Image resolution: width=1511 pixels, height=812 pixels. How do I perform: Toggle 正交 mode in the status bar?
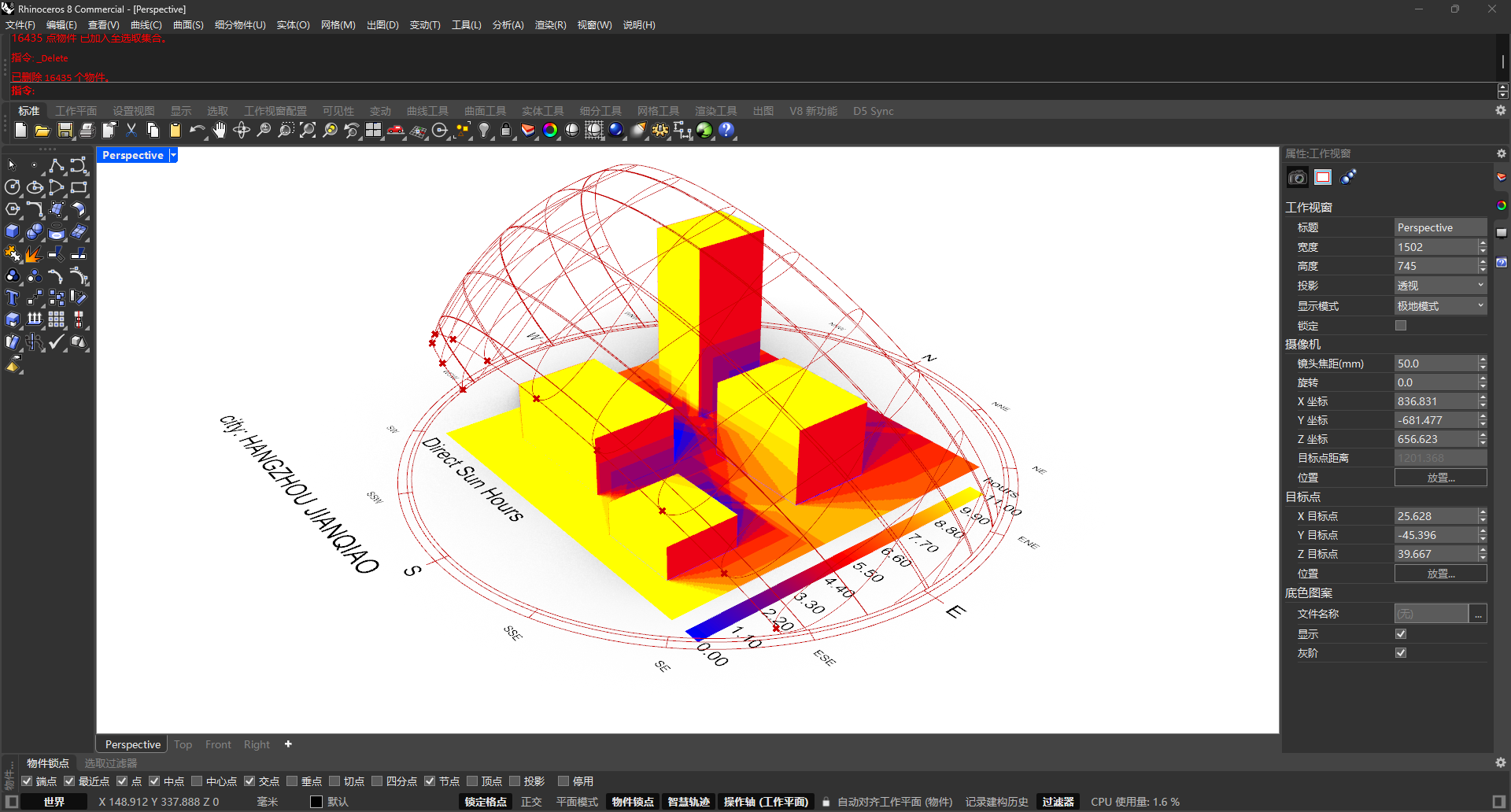[x=531, y=802]
